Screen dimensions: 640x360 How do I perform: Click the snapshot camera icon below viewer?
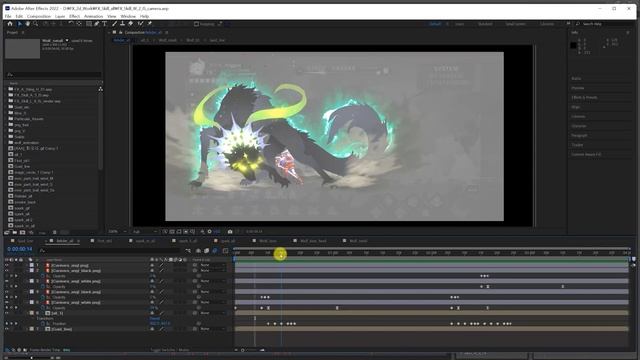coord(230,231)
